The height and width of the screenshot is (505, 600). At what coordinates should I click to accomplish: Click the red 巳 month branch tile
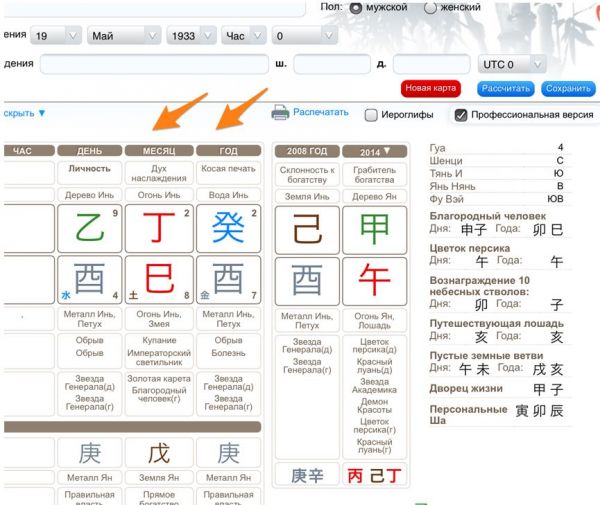coord(159,280)
